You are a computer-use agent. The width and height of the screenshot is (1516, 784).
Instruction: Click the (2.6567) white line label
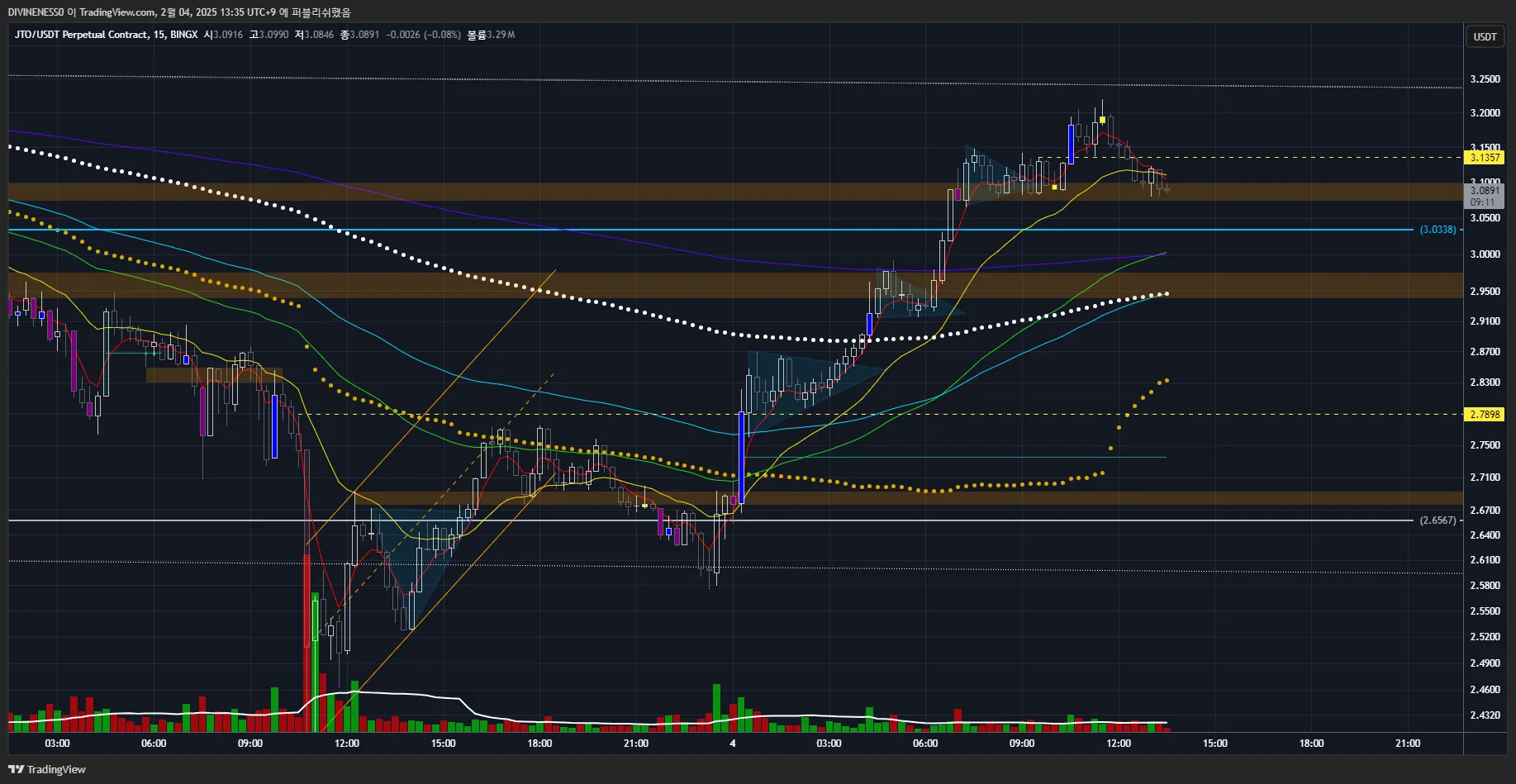coord(1438,520)
